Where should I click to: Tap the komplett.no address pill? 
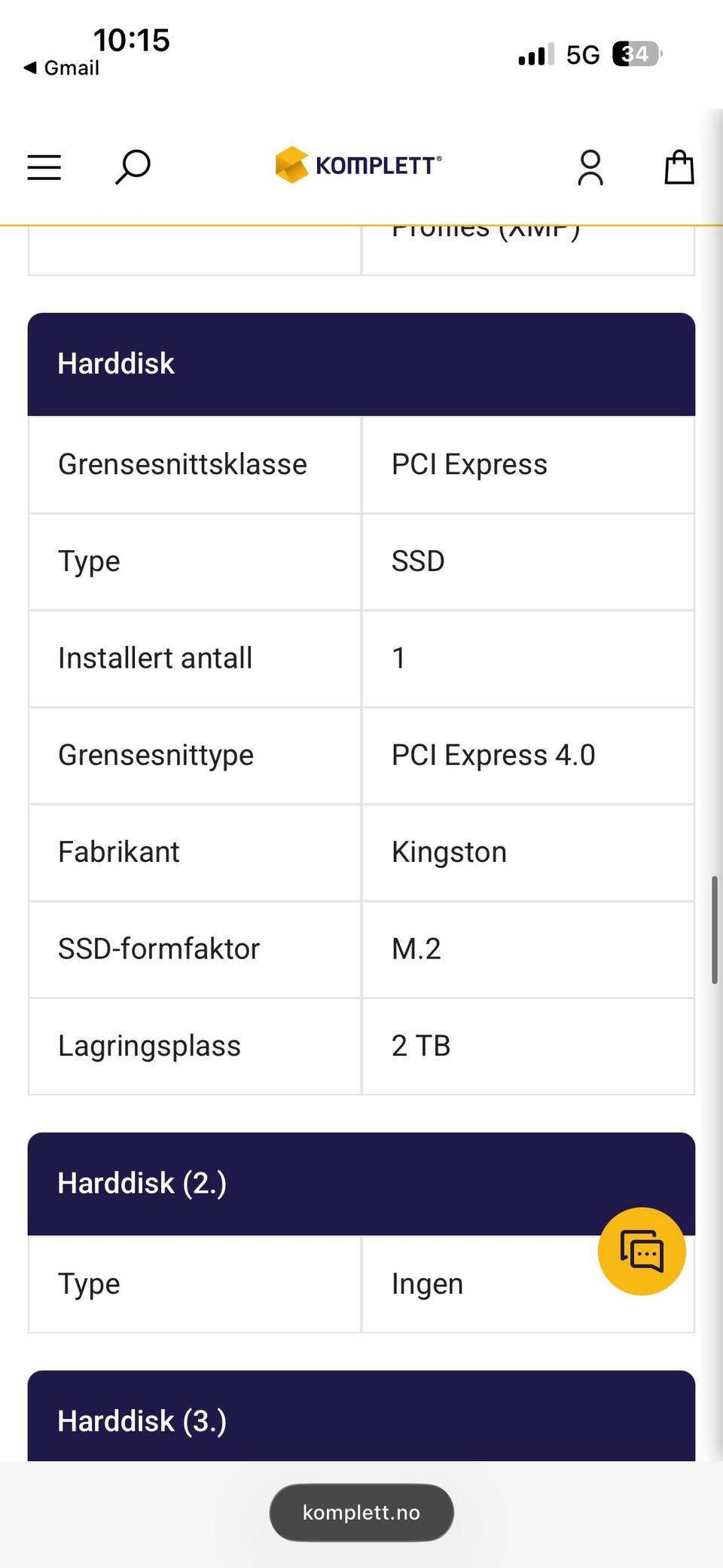[361, 1512]
